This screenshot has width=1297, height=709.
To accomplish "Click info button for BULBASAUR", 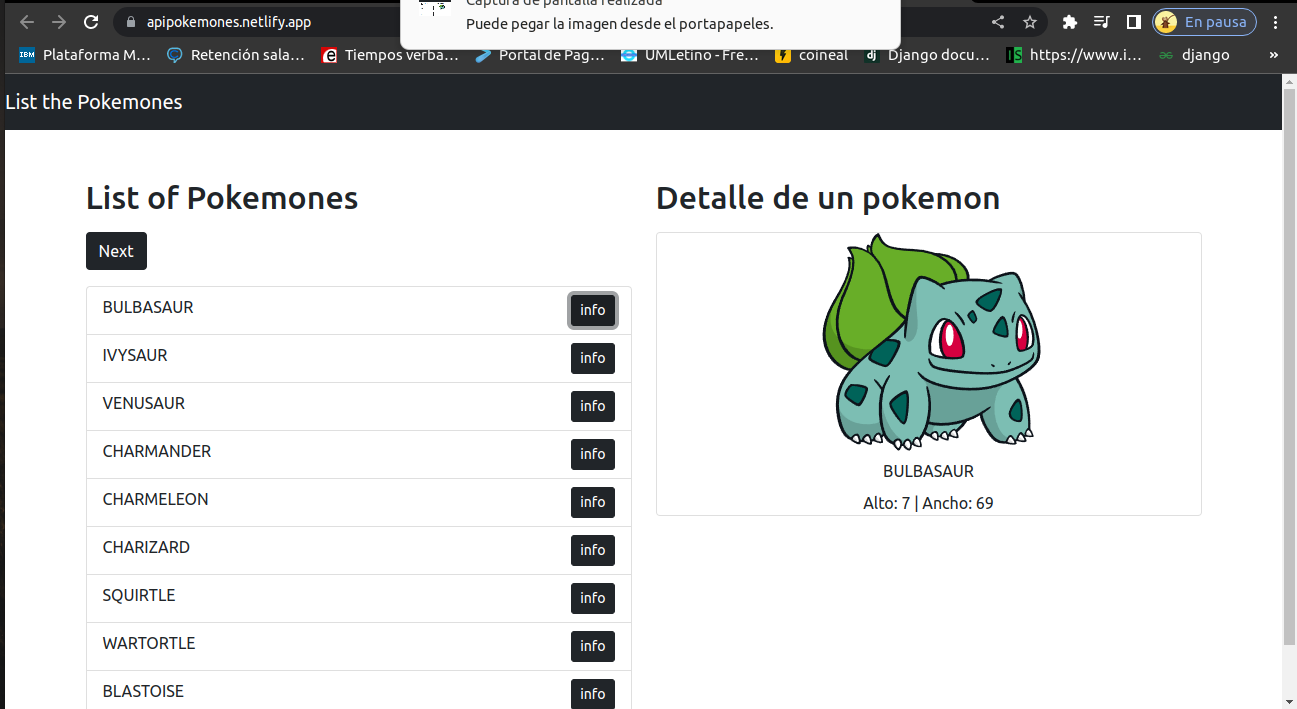I will pos(593,310).
